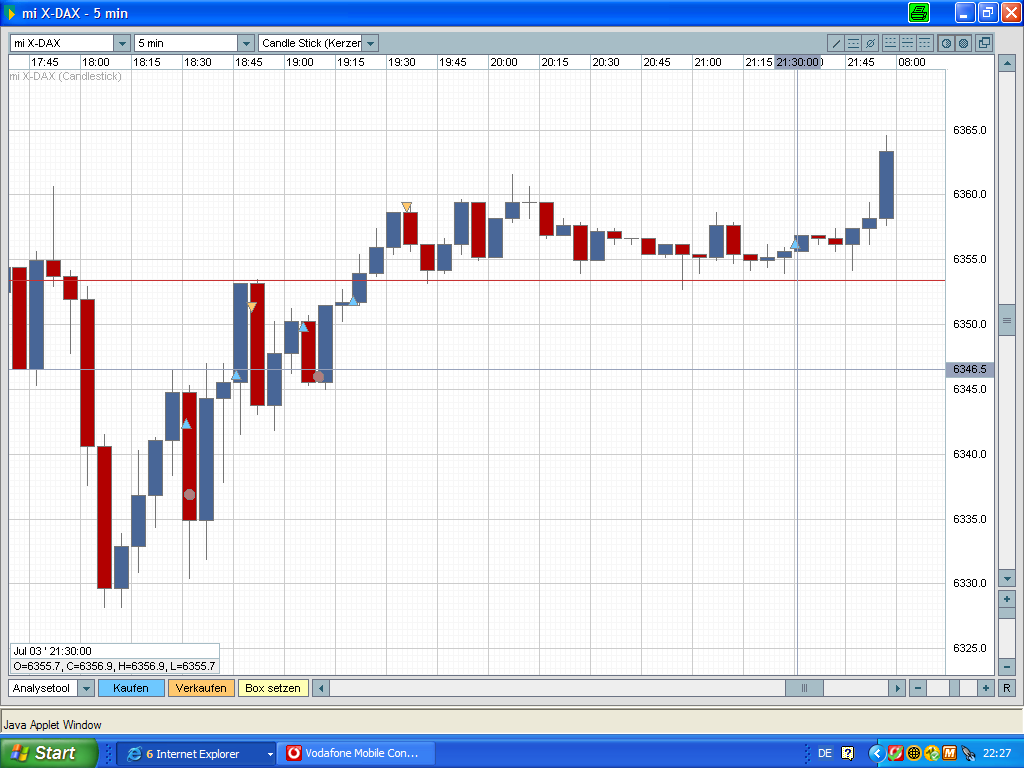Click the vertical scrollbar thumb handle
Screen dimensions: 1024x768
1006,321
